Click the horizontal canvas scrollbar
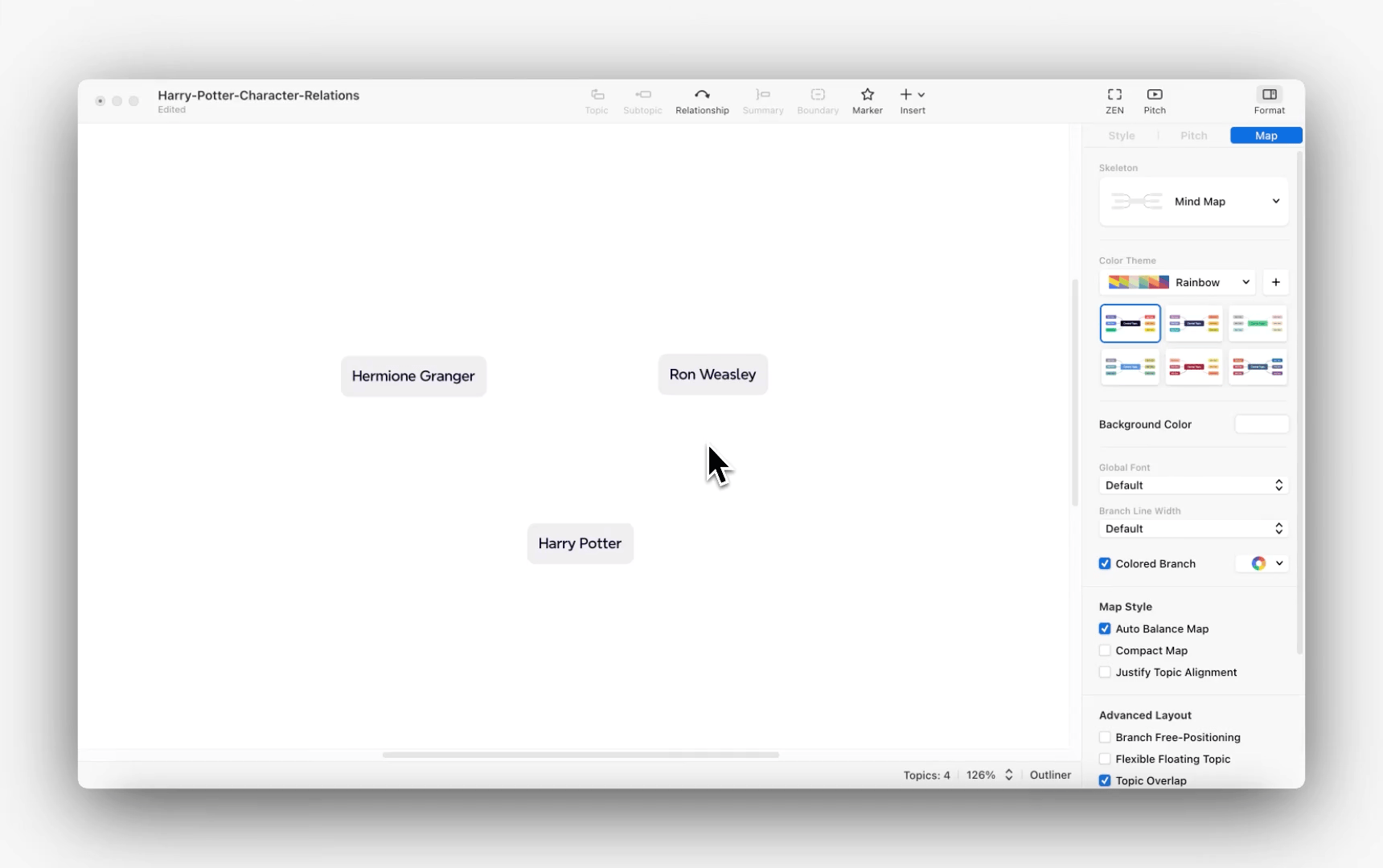This screenshot has height=868, width=1383. point(581,755)
